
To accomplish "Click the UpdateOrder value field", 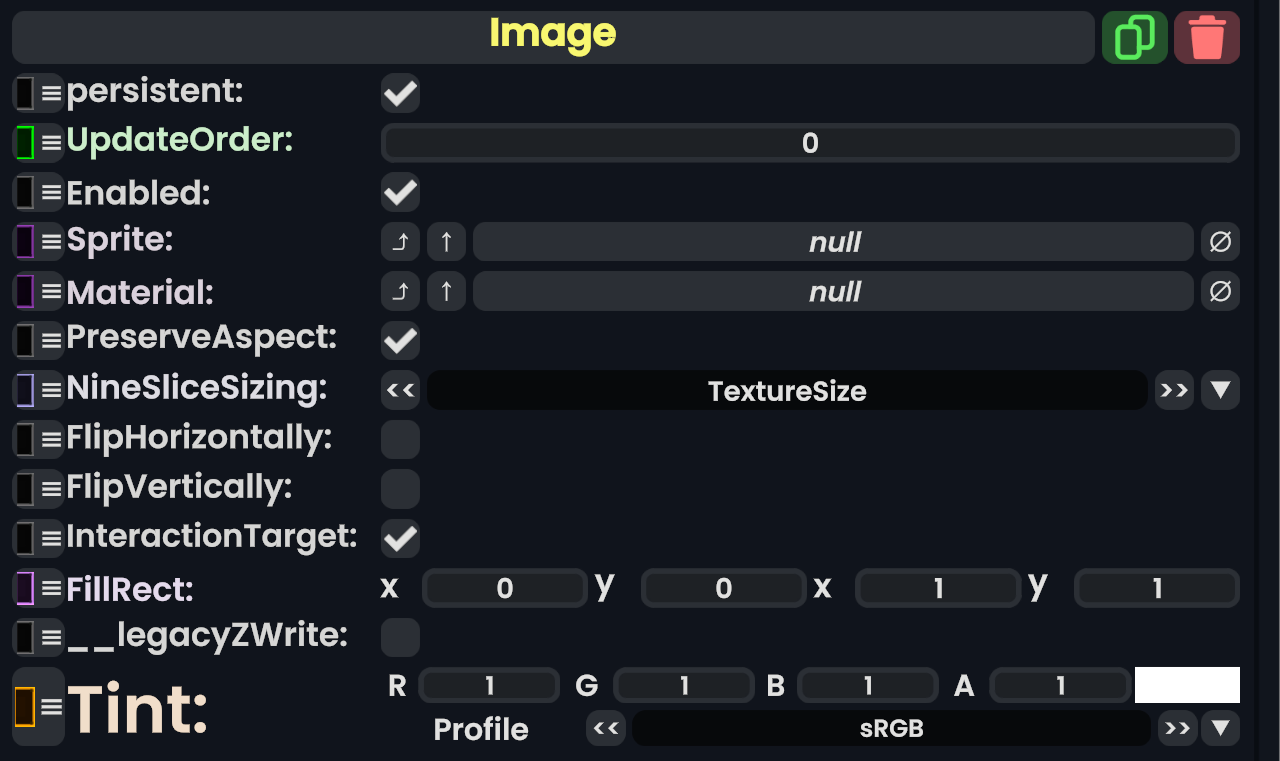I will pyautogui.click(x=810, y=143).
